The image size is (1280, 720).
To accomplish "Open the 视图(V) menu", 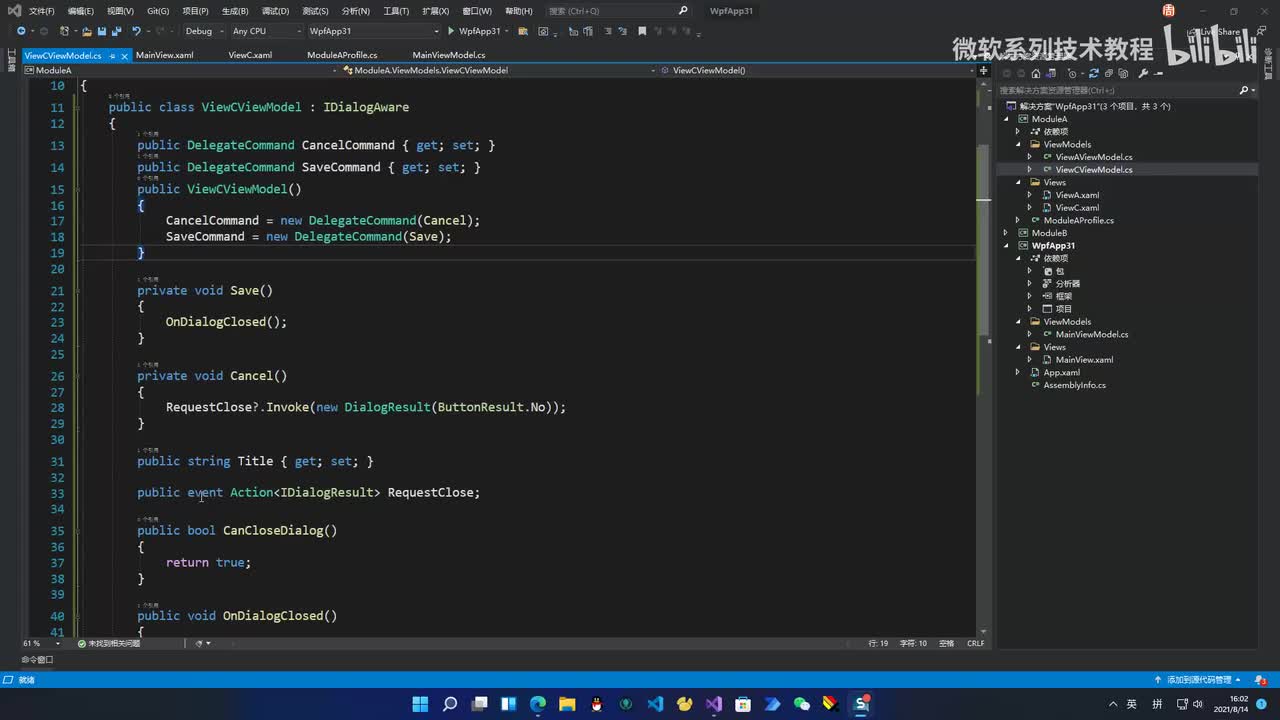I will pos(120,11).
